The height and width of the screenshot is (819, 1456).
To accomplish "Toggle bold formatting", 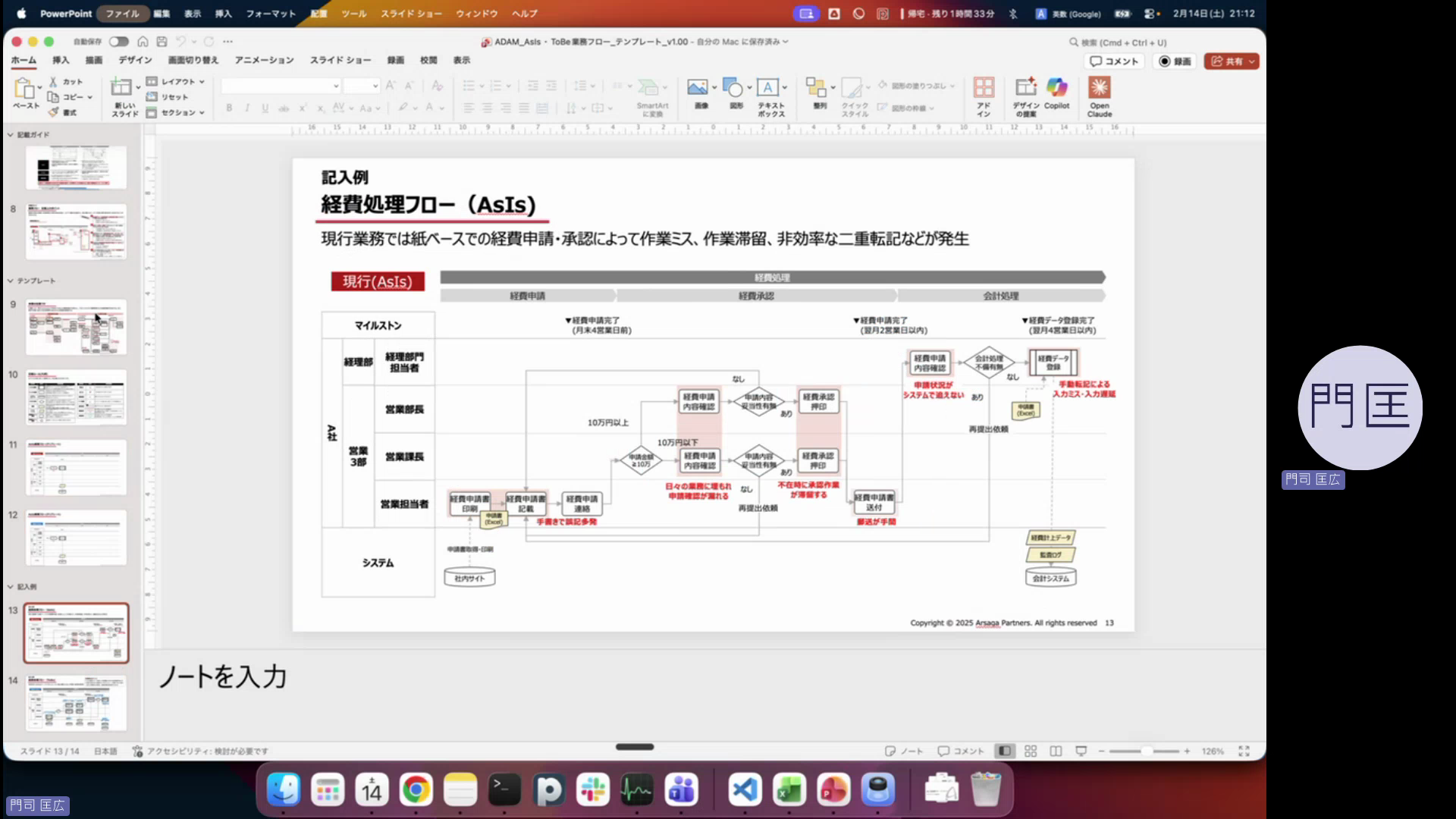I will click(x=228, y=108).
